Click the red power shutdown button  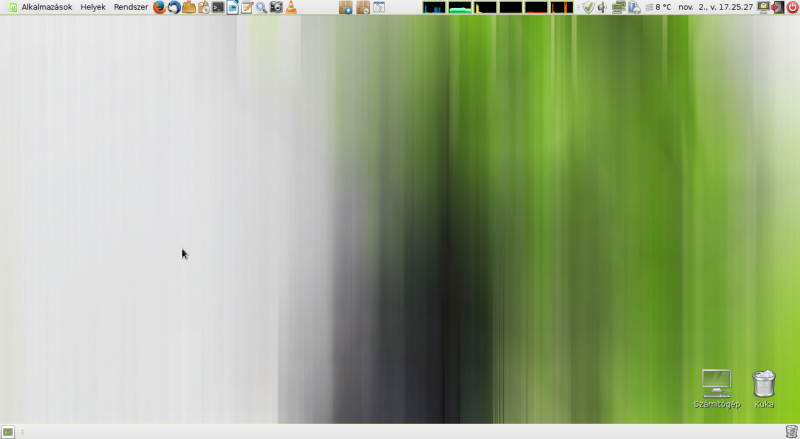(x=792, y=7)
